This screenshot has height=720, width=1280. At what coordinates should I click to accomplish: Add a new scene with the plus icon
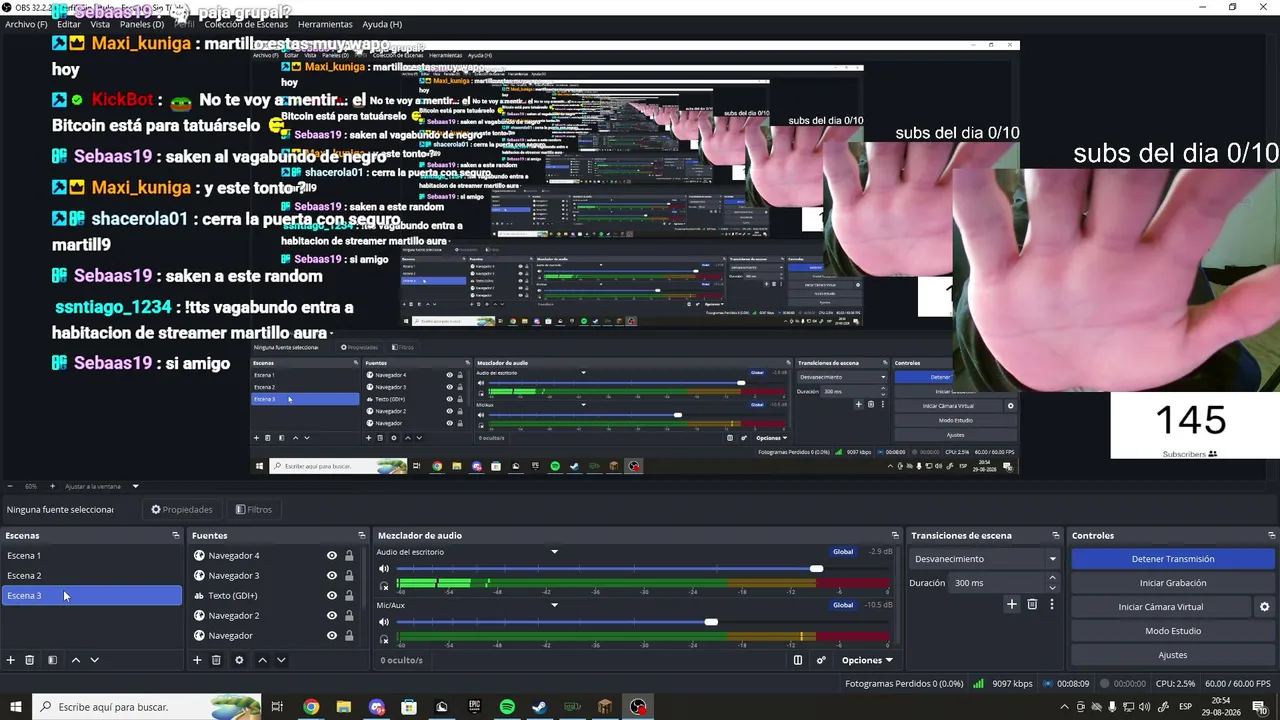[11, 660]
